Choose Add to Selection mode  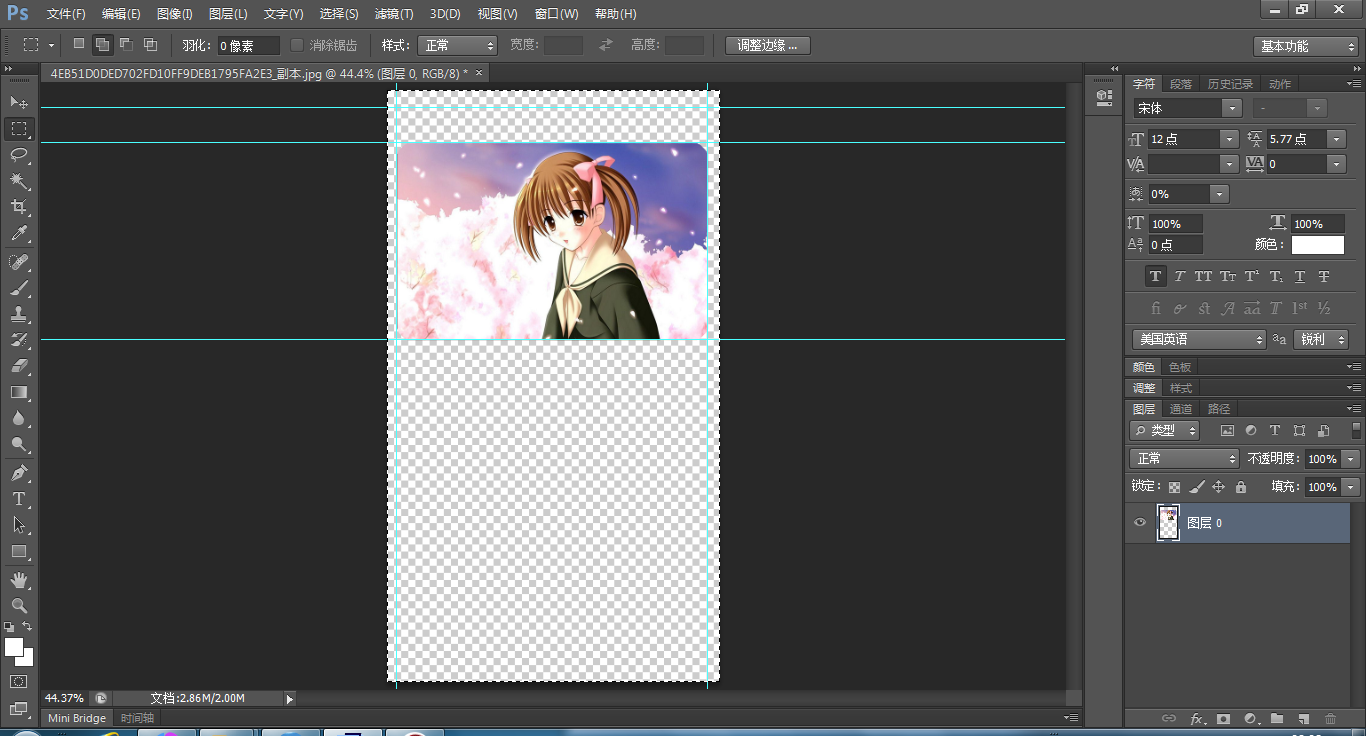click(102, 45)
